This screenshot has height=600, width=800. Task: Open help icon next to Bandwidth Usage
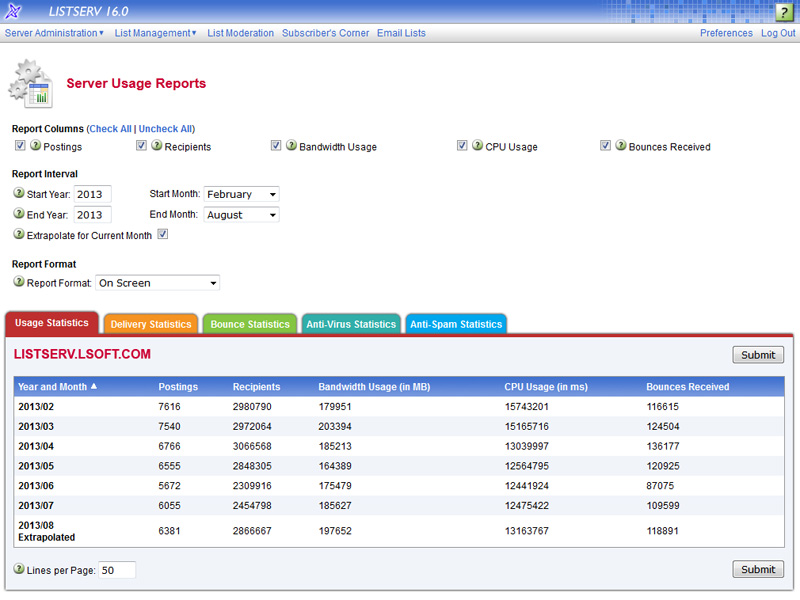point(291,145)
